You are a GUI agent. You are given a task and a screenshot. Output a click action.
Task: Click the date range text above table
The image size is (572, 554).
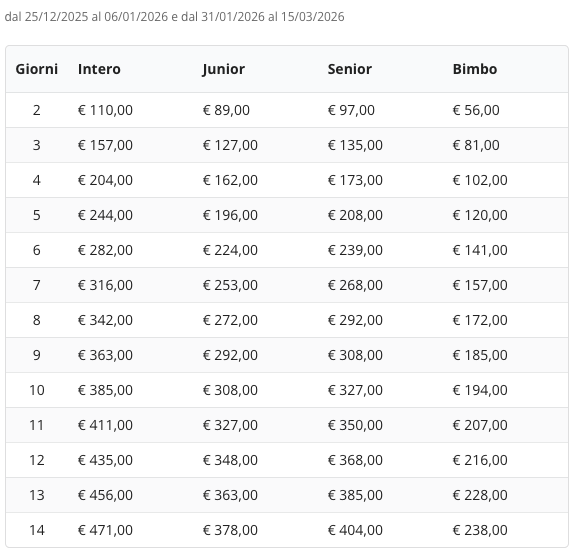[x=174, y=17]
